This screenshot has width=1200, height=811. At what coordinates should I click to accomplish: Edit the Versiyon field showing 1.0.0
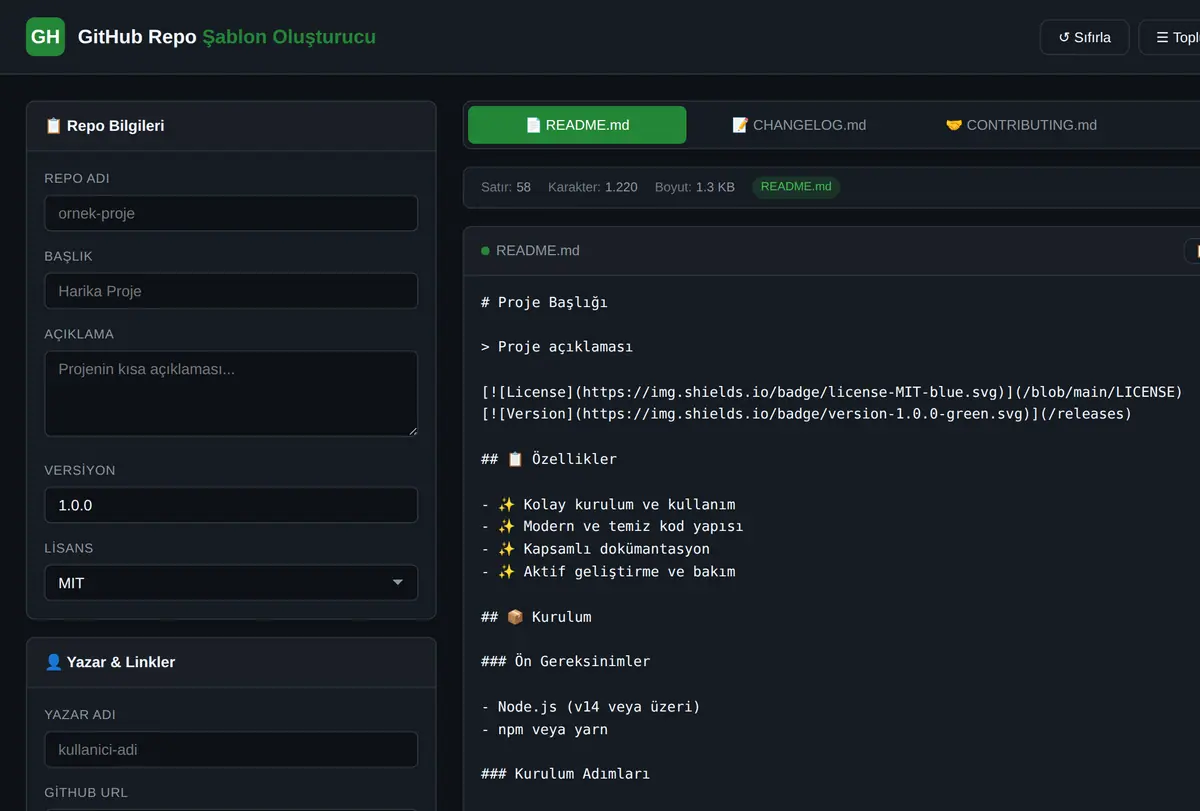pyautogui.click(x=231, y=505)
